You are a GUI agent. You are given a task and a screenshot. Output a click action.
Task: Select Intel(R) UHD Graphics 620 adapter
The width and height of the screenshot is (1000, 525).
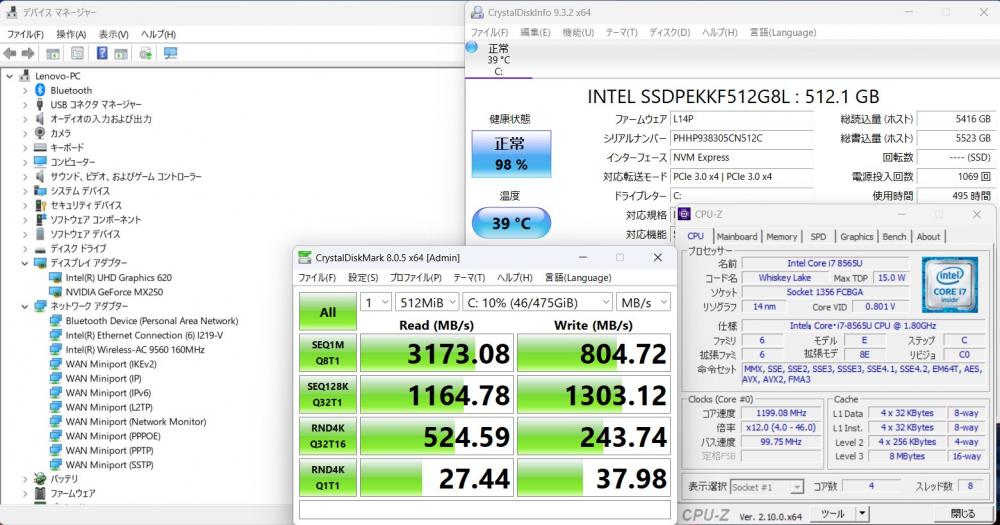[119, 277]
